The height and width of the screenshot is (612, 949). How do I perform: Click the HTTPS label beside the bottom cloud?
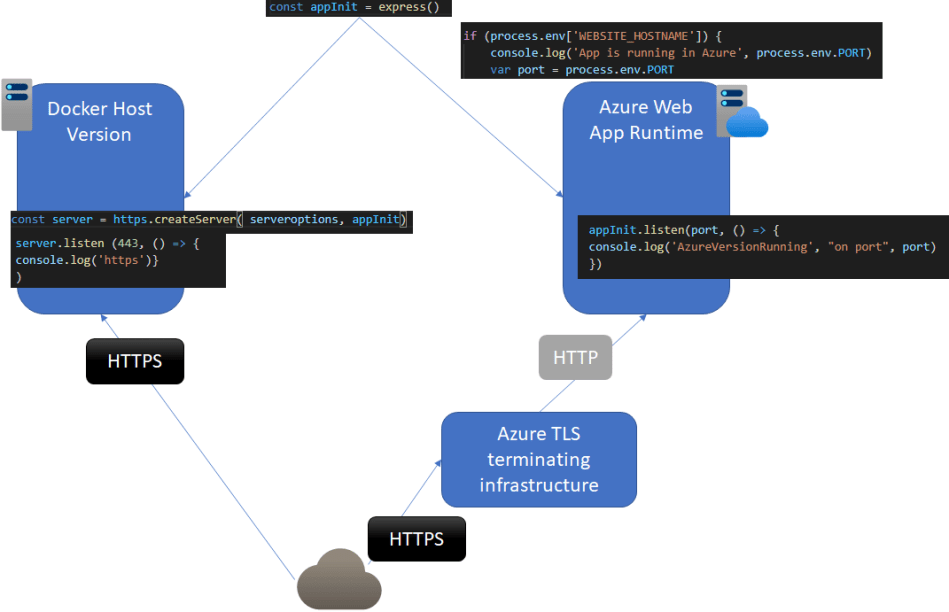[416, 539]
